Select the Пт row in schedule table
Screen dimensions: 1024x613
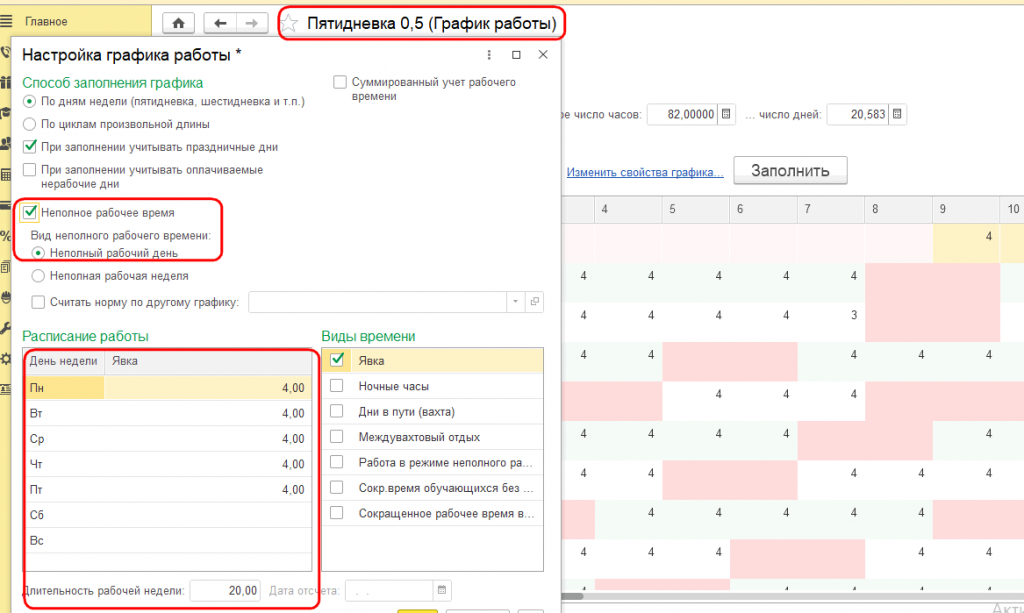click(x=167, y=490)
